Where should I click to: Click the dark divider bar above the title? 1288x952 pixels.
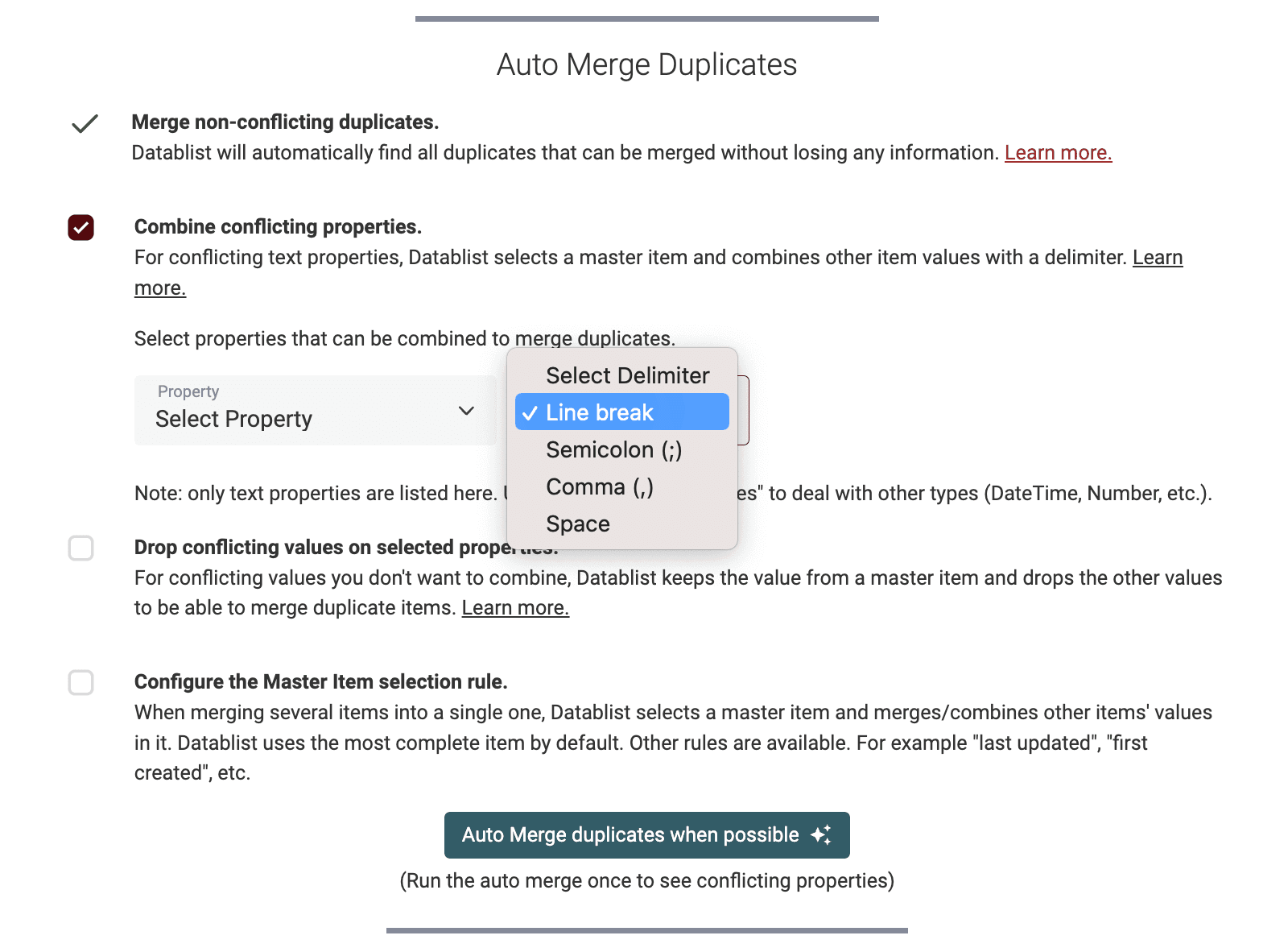pyautogui.click(x=647, y=18)
